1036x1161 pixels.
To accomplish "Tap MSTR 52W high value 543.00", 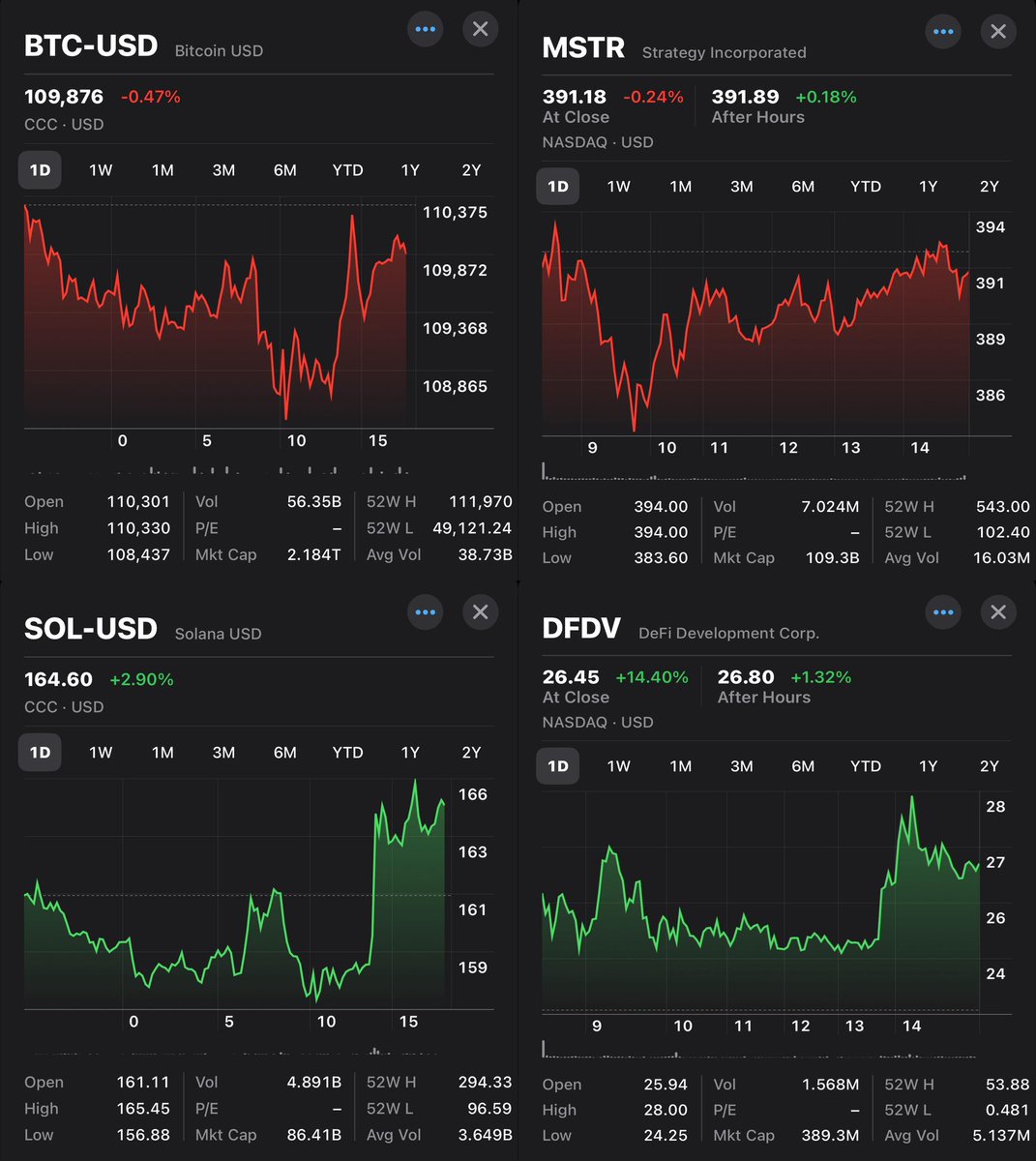I will pos(1002,506).
